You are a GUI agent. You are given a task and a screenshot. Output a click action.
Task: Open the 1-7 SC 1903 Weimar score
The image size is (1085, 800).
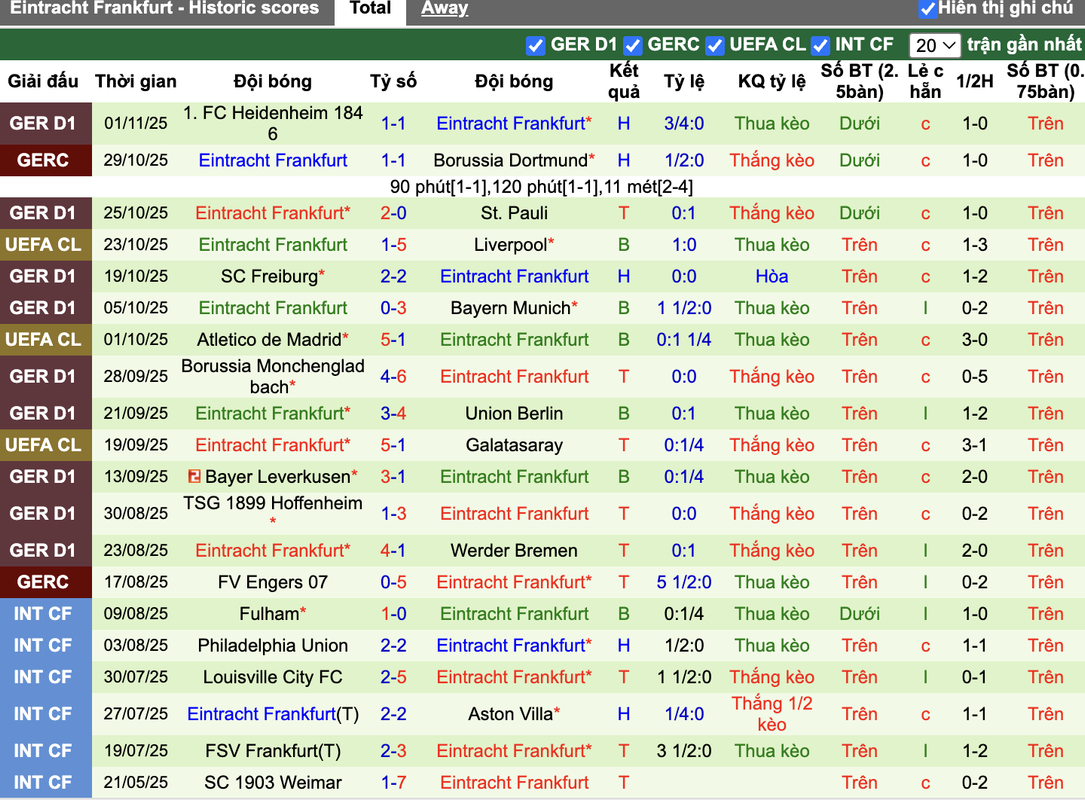pyautogui.click(x=393, y=783)
